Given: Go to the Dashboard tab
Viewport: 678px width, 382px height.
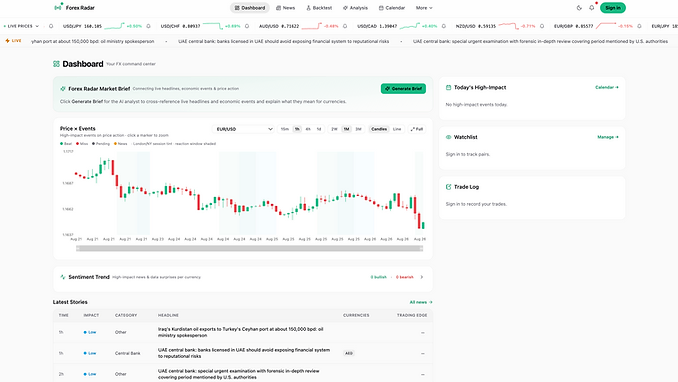Looking at the screenshot, I should [x=249, y=8].
